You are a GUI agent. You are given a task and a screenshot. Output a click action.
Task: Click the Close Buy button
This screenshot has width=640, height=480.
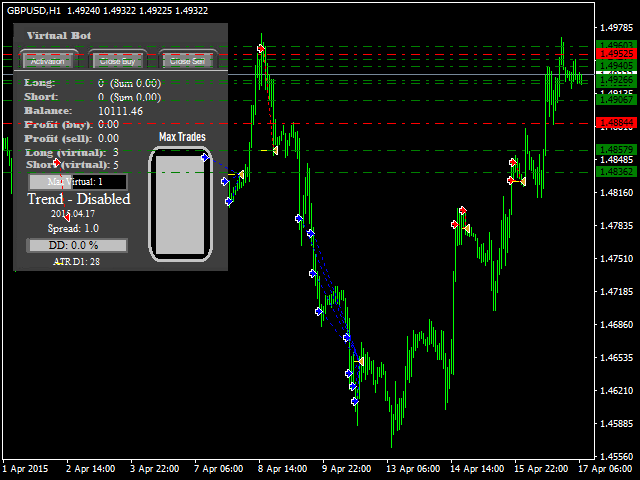118,61
